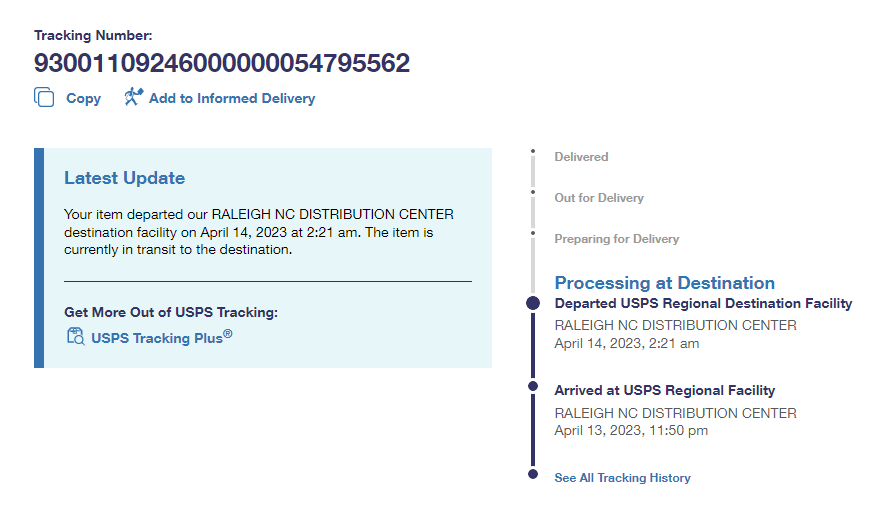The width and height of the screenshot is (889, 505).
Task: Select the Copy text link
Action: pos(83,98)
